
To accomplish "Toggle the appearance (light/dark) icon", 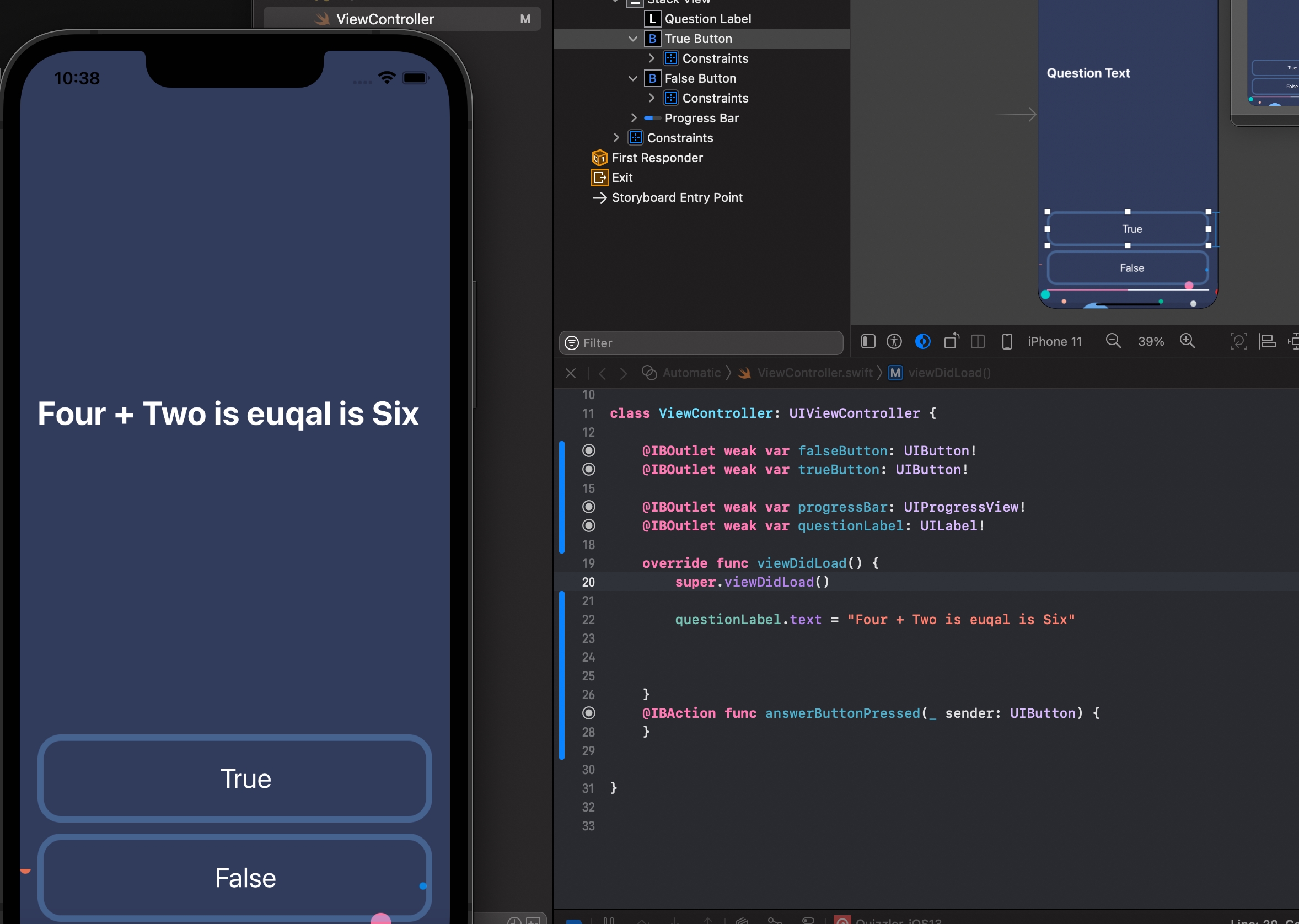I will (922, 341).
